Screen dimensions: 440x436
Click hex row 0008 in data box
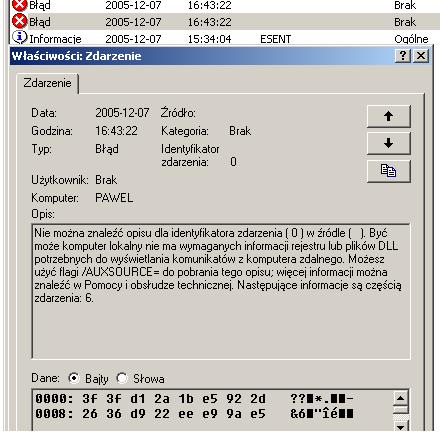point(194,414)
